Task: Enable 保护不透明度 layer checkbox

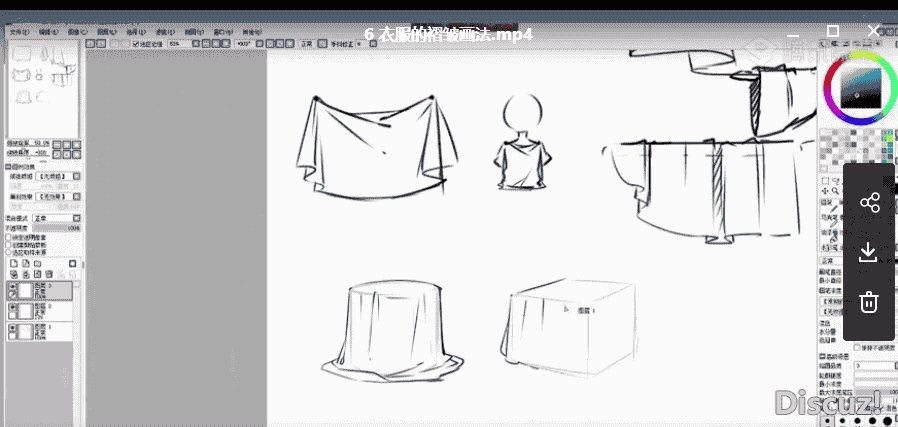Action: [8, 237]
